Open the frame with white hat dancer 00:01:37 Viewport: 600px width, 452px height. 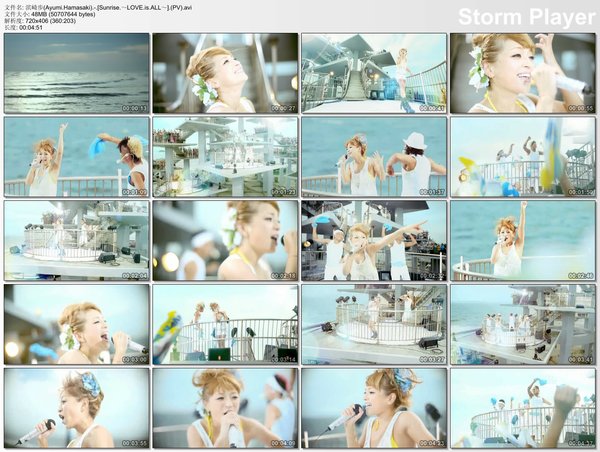coord(374,157)
